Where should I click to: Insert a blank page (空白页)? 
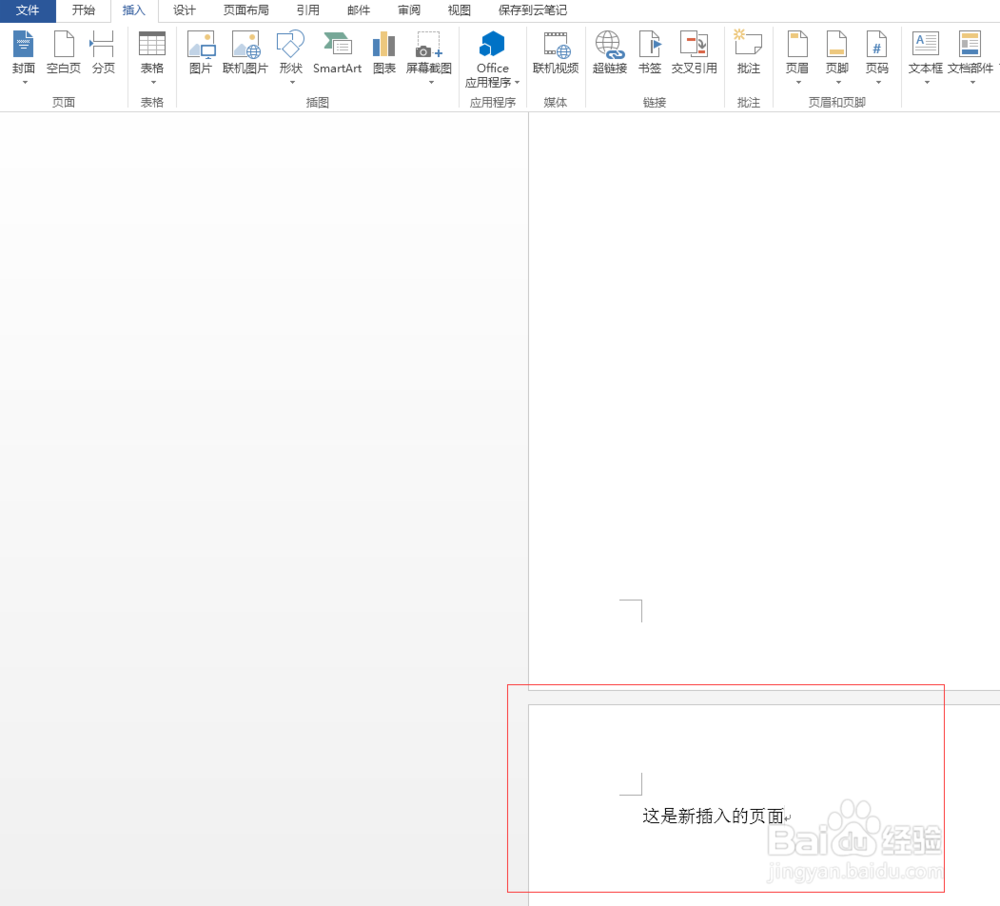(64, 53)
